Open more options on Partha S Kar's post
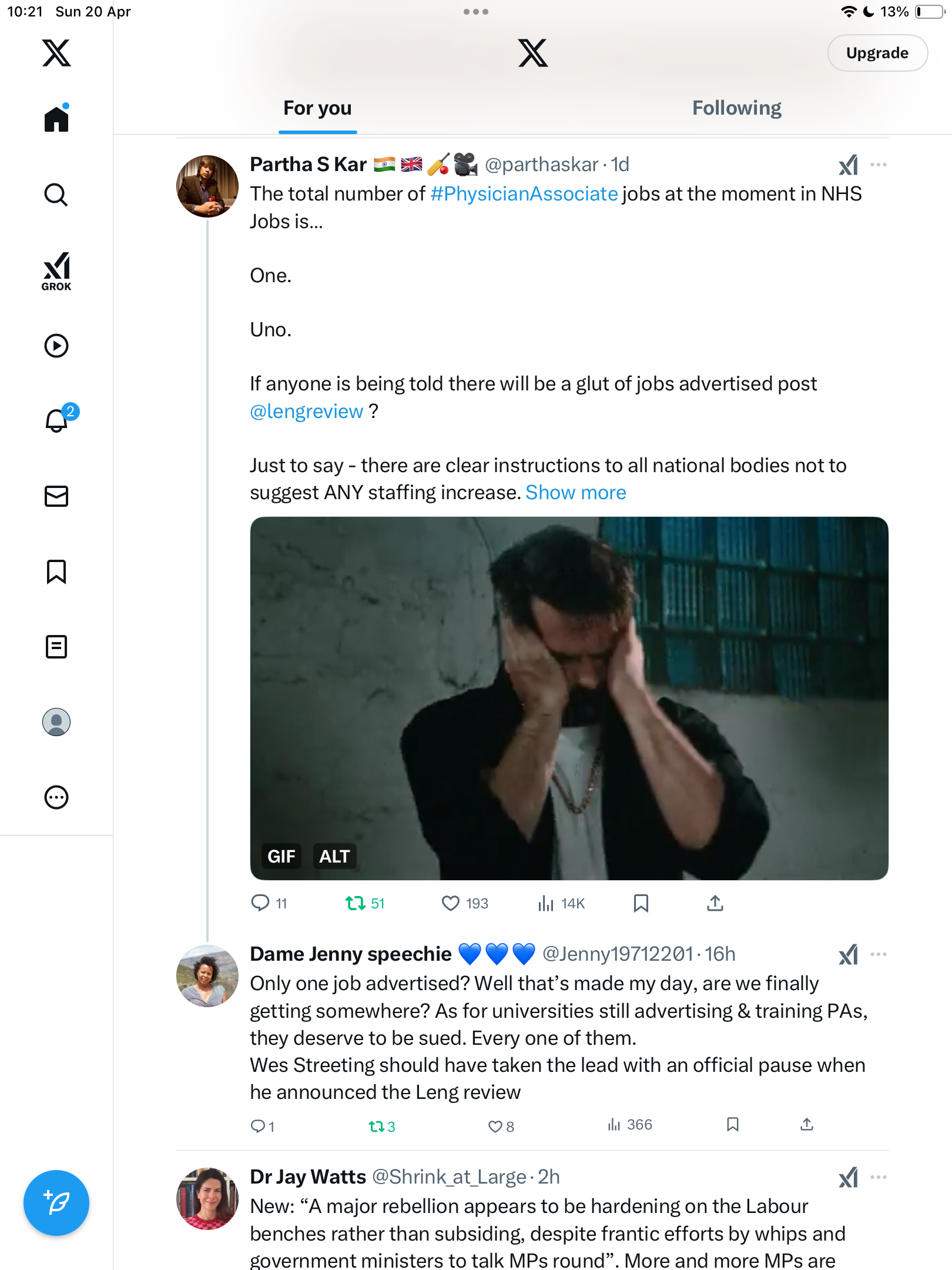The height and width of the screenshot is (1270, 952). coord(879,165)
